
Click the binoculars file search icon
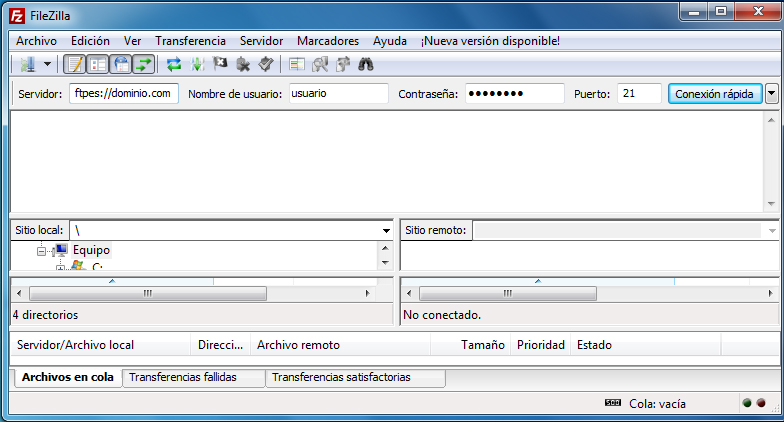(x=366, y=64)
